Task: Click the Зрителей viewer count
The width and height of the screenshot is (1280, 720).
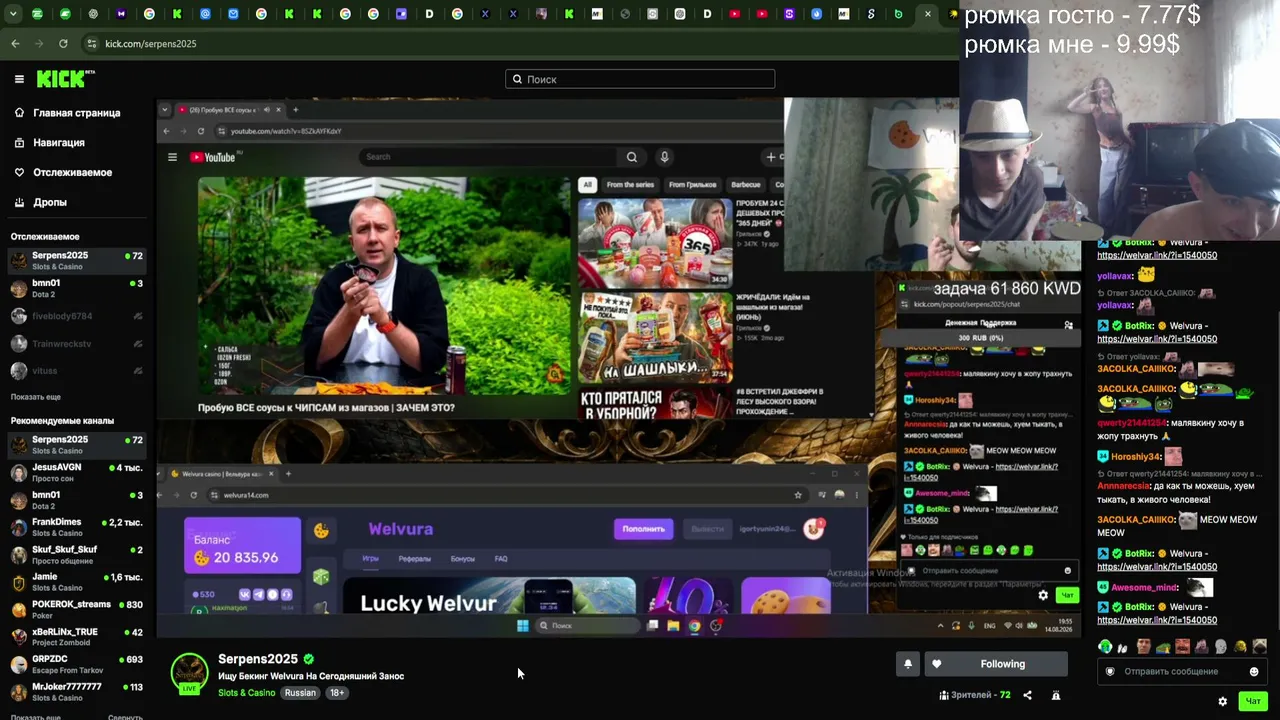Action: point(975,695)
